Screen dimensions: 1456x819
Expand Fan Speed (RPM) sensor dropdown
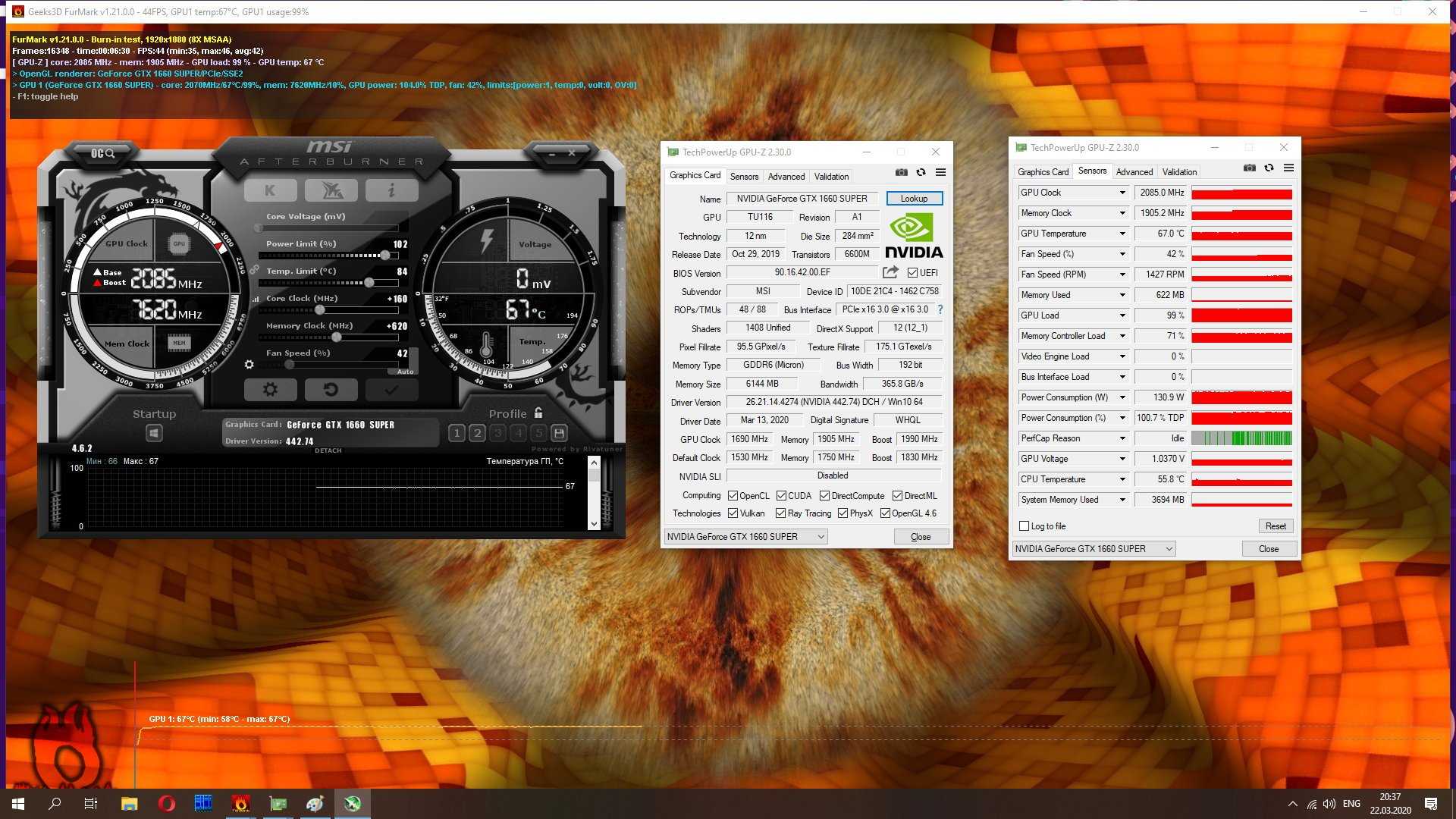(x=1122, y=275)
